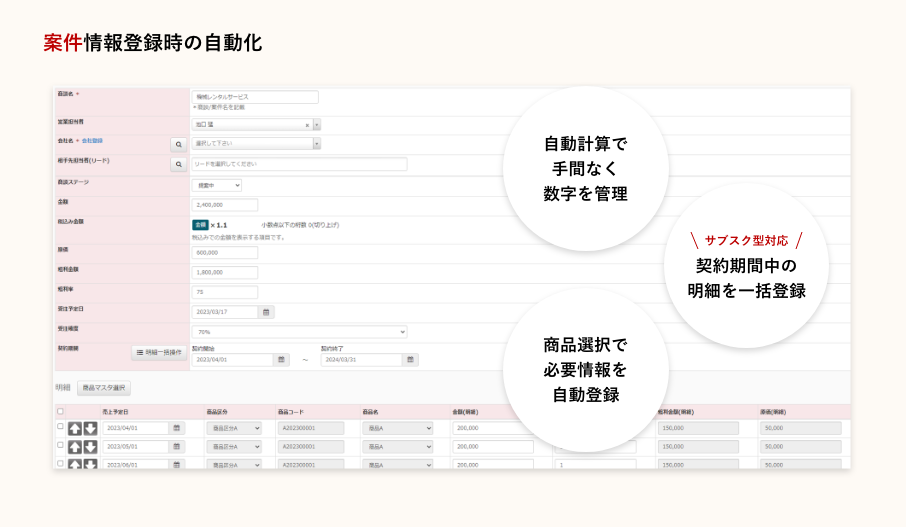Tick the checkbox for the 2023/05/01 row

[60, 445]
